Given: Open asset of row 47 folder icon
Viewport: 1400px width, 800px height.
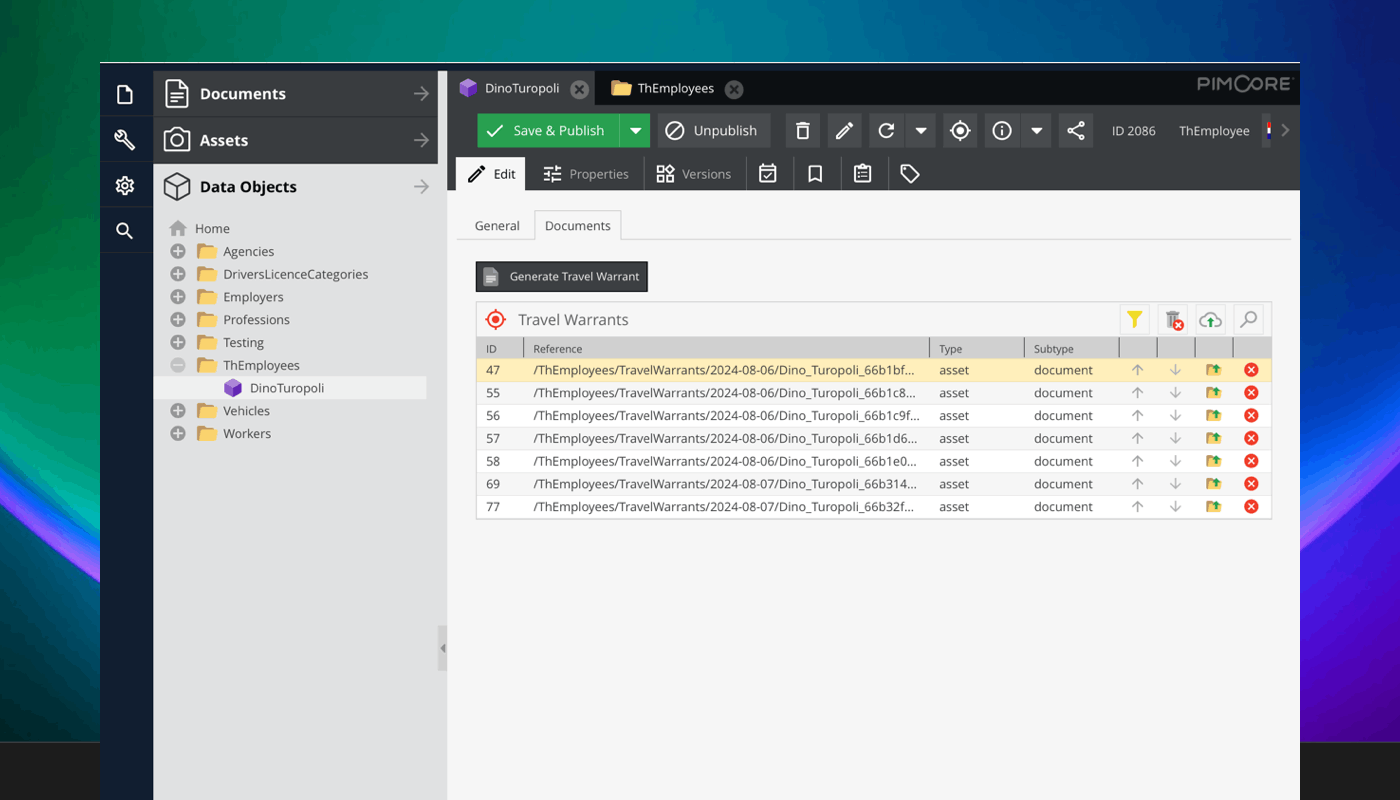Looking at the screenshot, I should [x=1213, y=370].
